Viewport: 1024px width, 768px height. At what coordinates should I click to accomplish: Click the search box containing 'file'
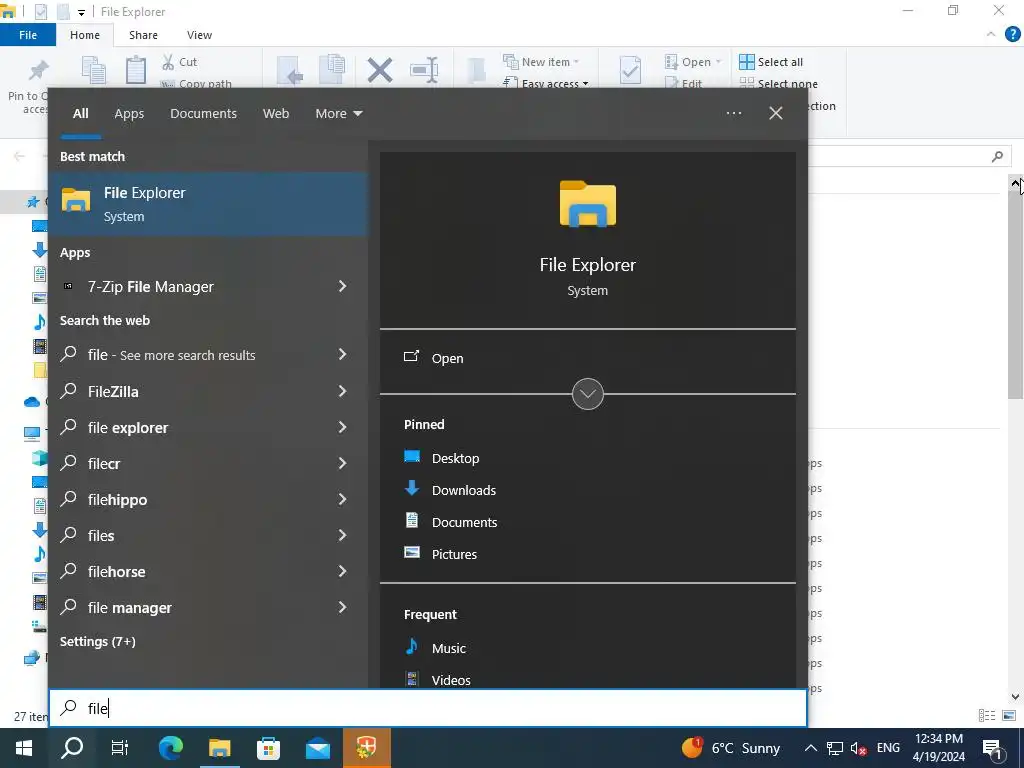428,708
